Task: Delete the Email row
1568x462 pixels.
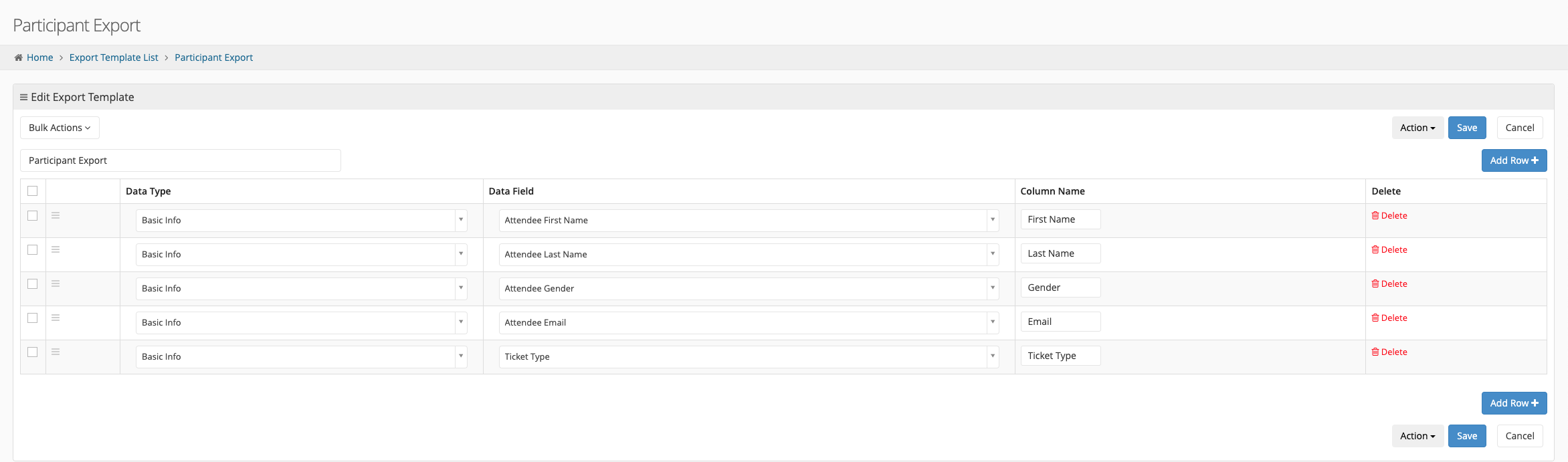Action: pyautogui.click(x=1389, y=318)
